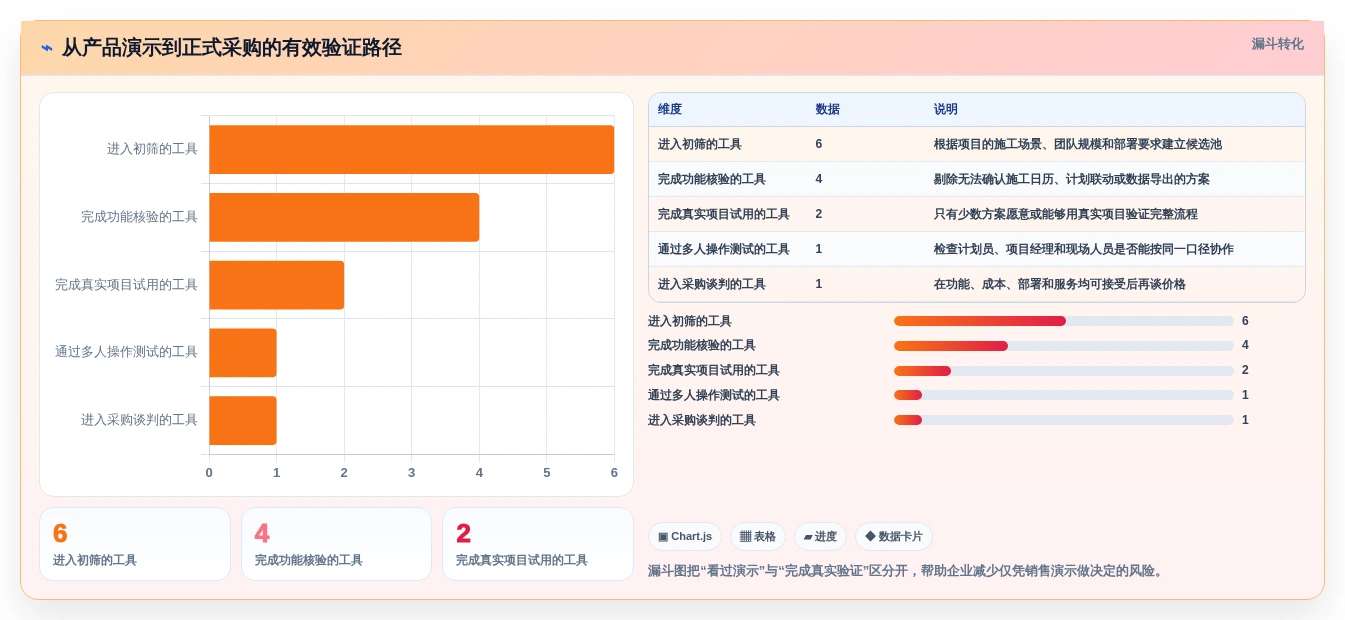Click the 完成功能核验的工具 progress bar

point(1064,346)
